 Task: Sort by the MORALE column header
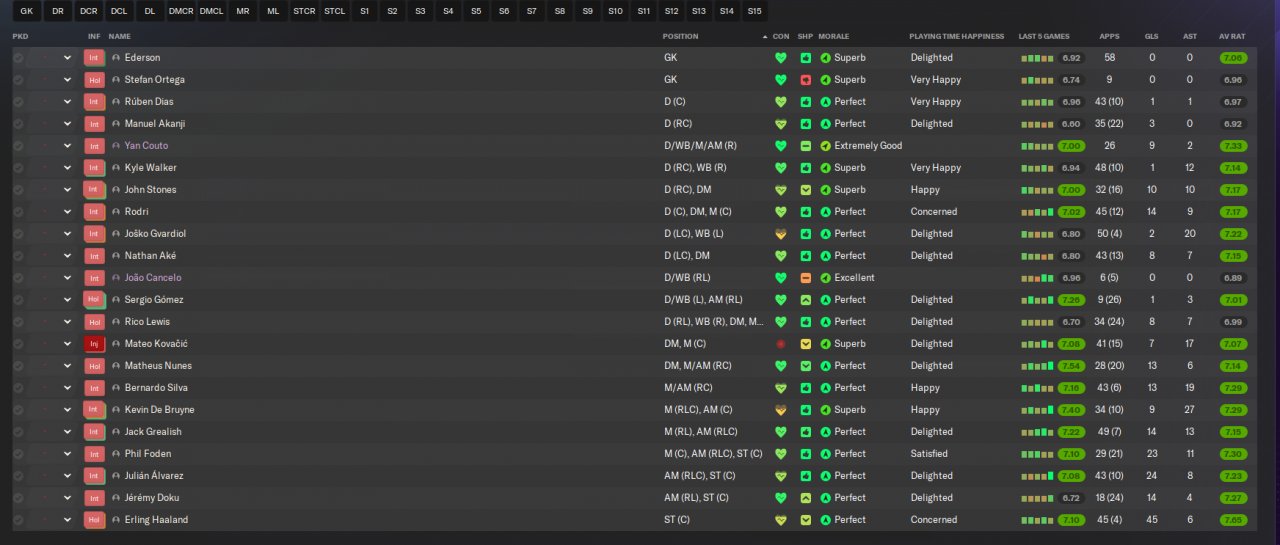[834, 36]
